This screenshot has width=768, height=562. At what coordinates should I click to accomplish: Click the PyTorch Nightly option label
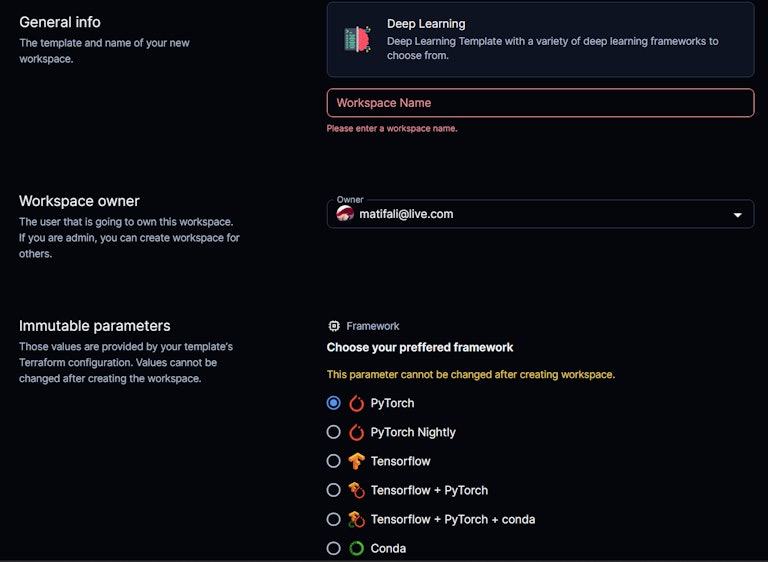[x=413, y=433]
